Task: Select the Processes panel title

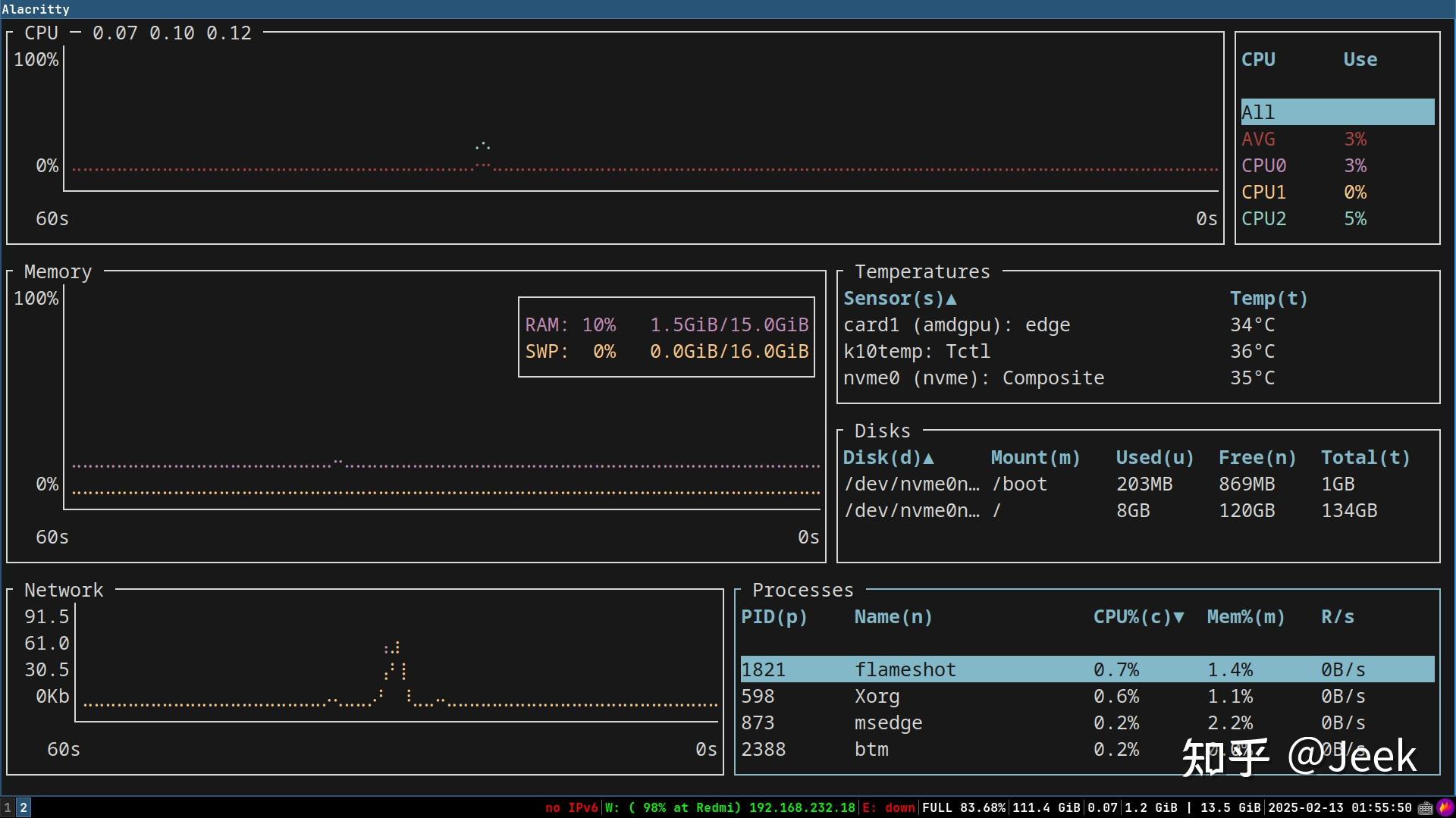Action: tap(802, 589)
